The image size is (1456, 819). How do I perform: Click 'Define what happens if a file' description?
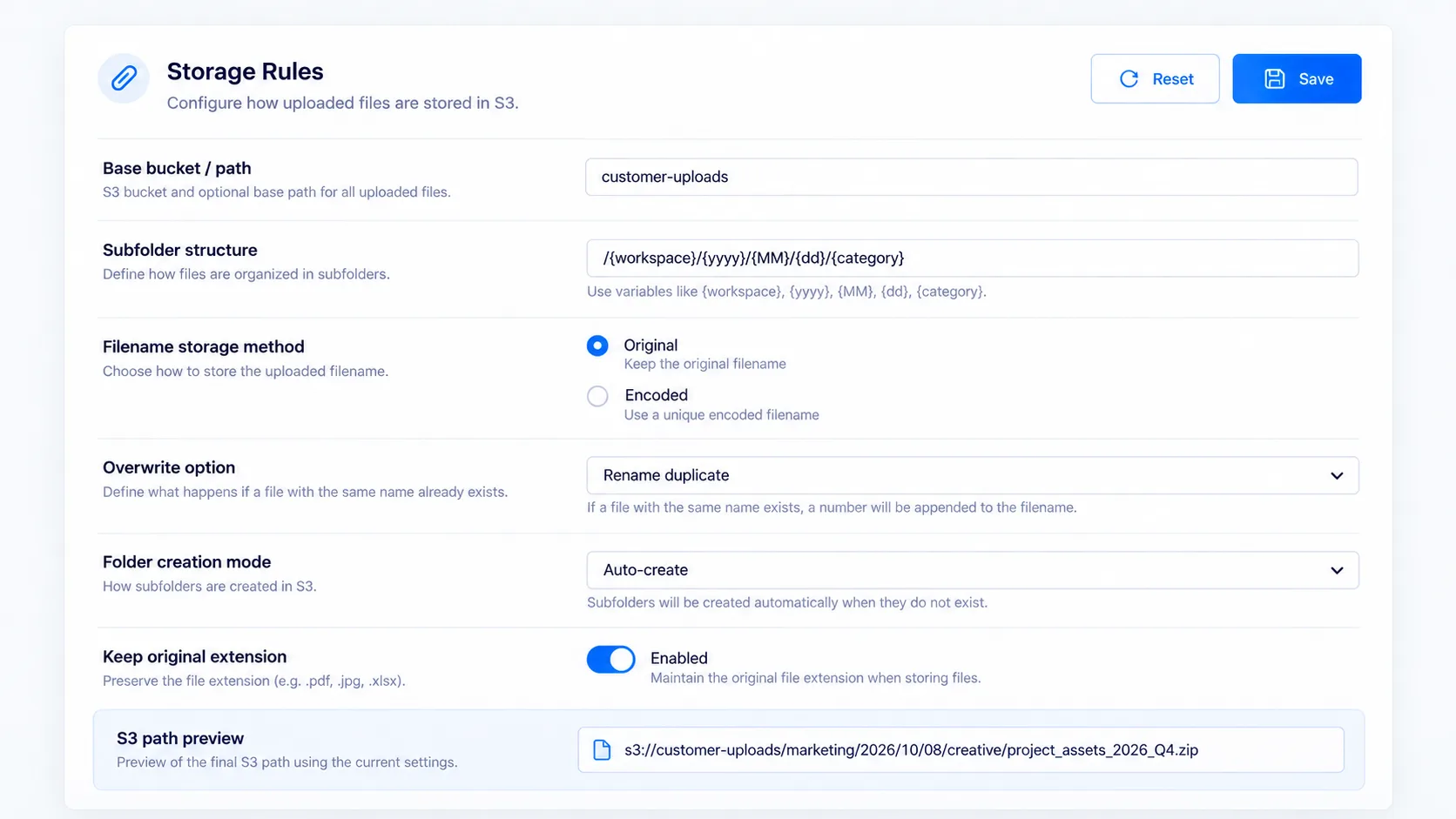pos(305,492)
